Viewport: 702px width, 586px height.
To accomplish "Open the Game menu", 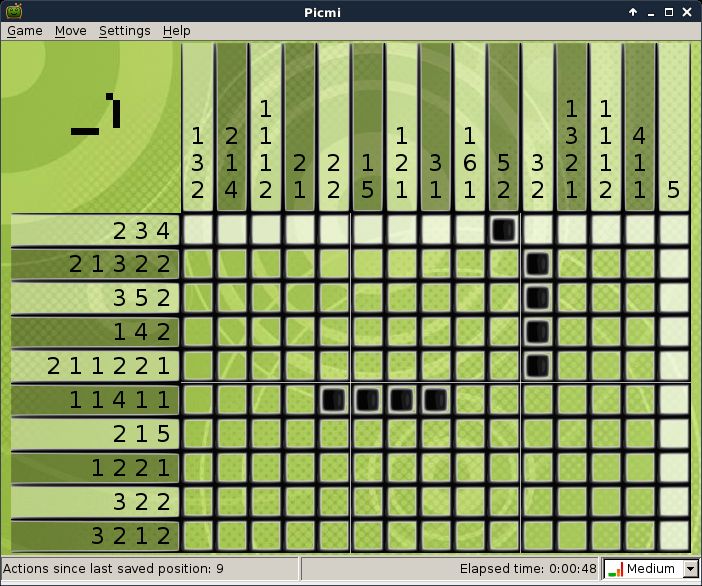I will tap(25, 30).
